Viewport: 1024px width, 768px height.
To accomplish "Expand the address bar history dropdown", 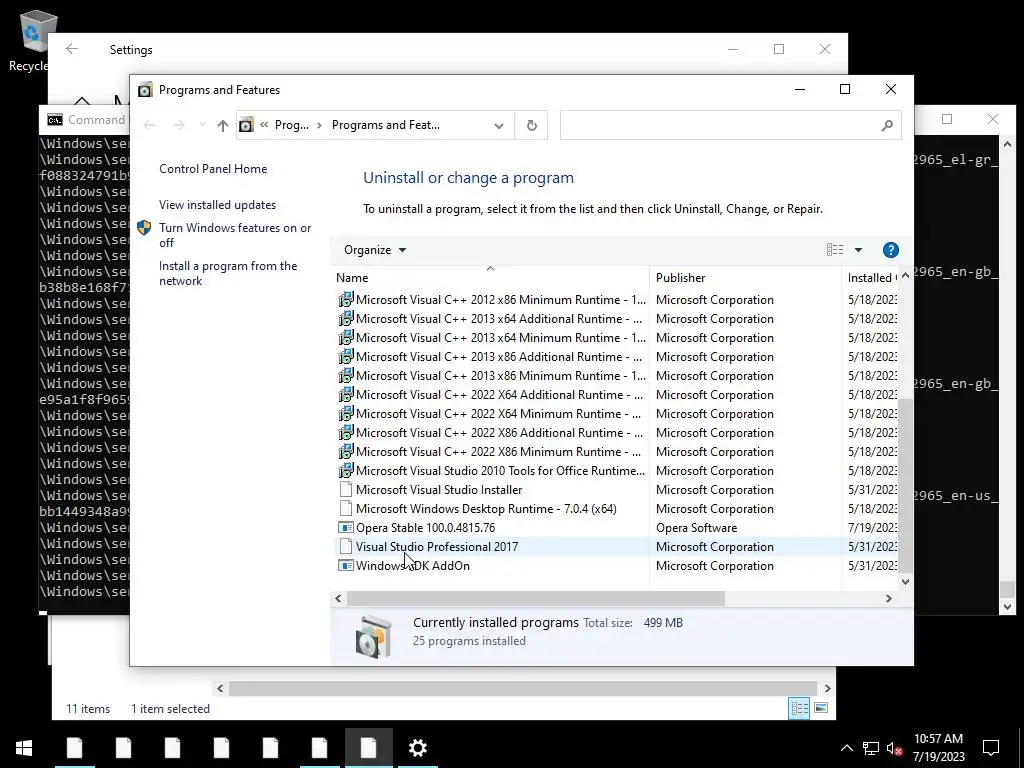I will [x=499, y=125].
